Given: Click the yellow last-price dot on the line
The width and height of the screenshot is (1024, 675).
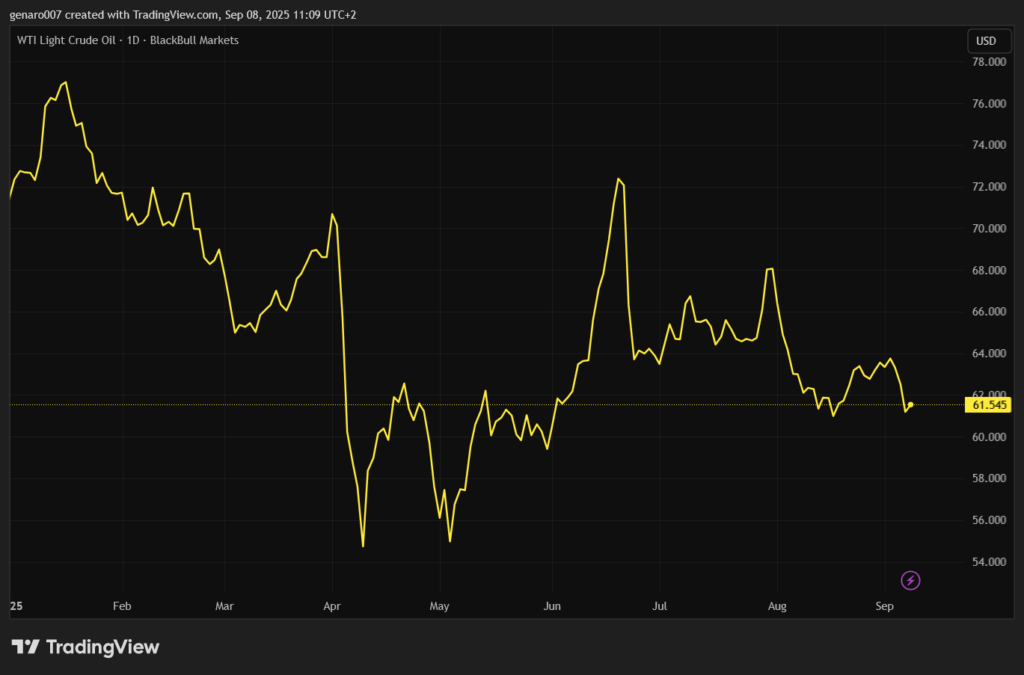Looking at the screenshot, I should (910, 404).
